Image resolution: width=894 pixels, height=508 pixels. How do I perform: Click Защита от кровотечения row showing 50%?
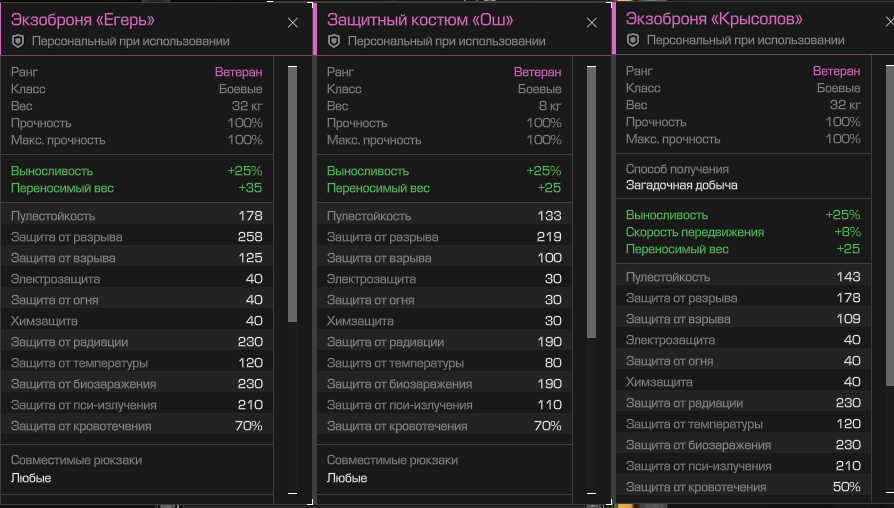(x=742, y=487)
